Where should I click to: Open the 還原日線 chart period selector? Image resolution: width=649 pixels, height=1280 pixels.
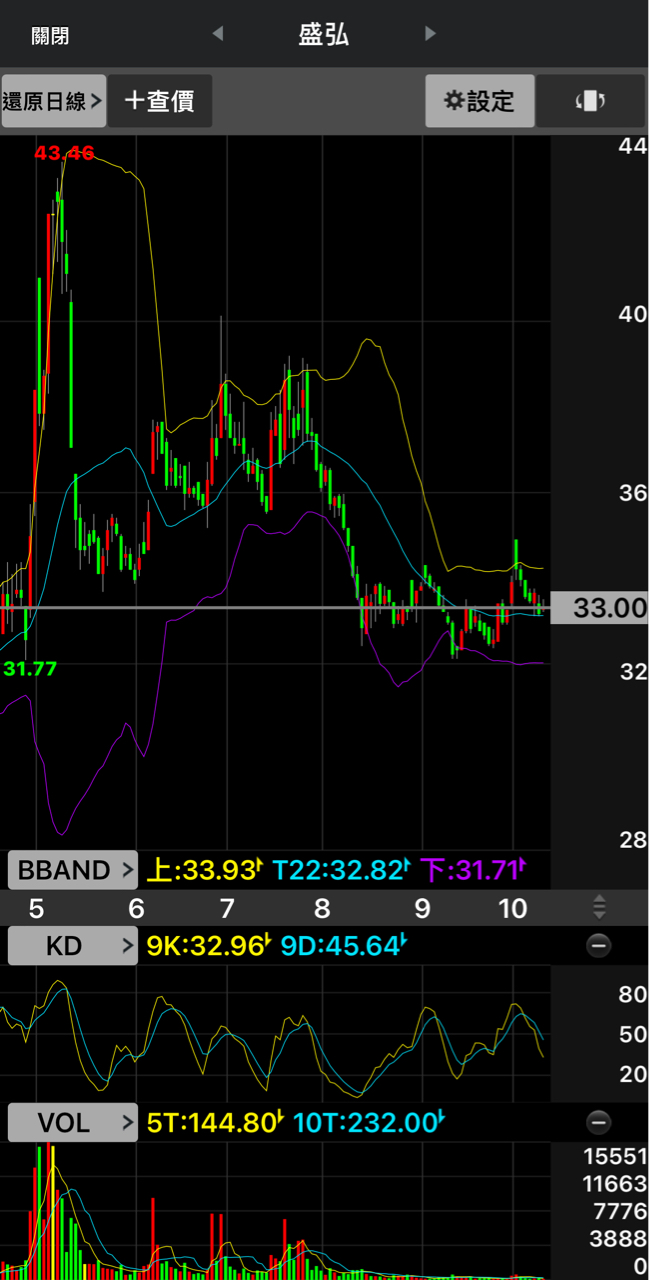[53, 101]
